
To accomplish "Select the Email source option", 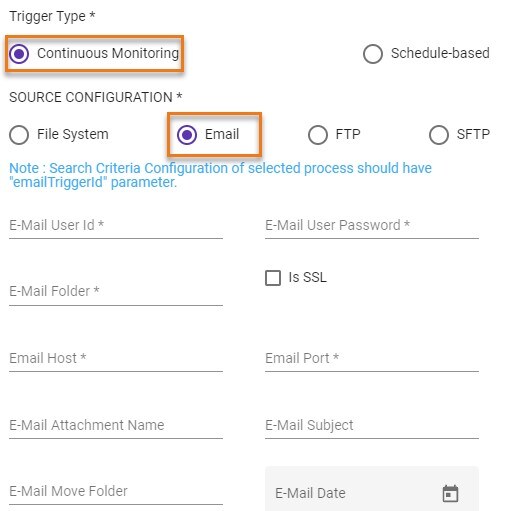I will pos(187,135).
